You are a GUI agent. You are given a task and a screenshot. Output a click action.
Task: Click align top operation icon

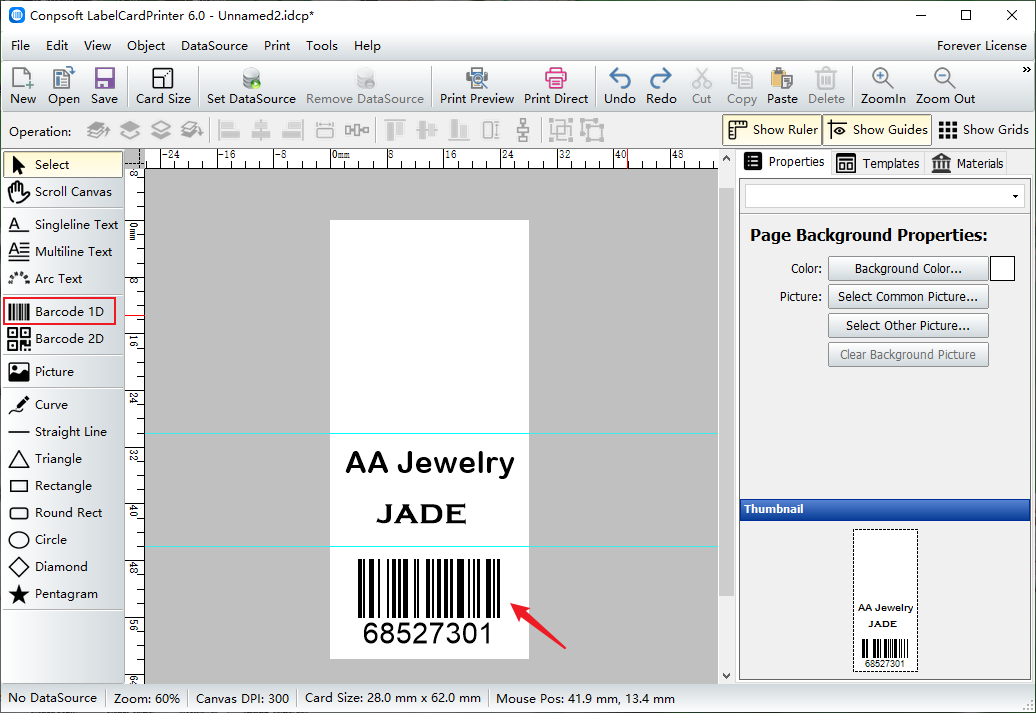(394, 130)
